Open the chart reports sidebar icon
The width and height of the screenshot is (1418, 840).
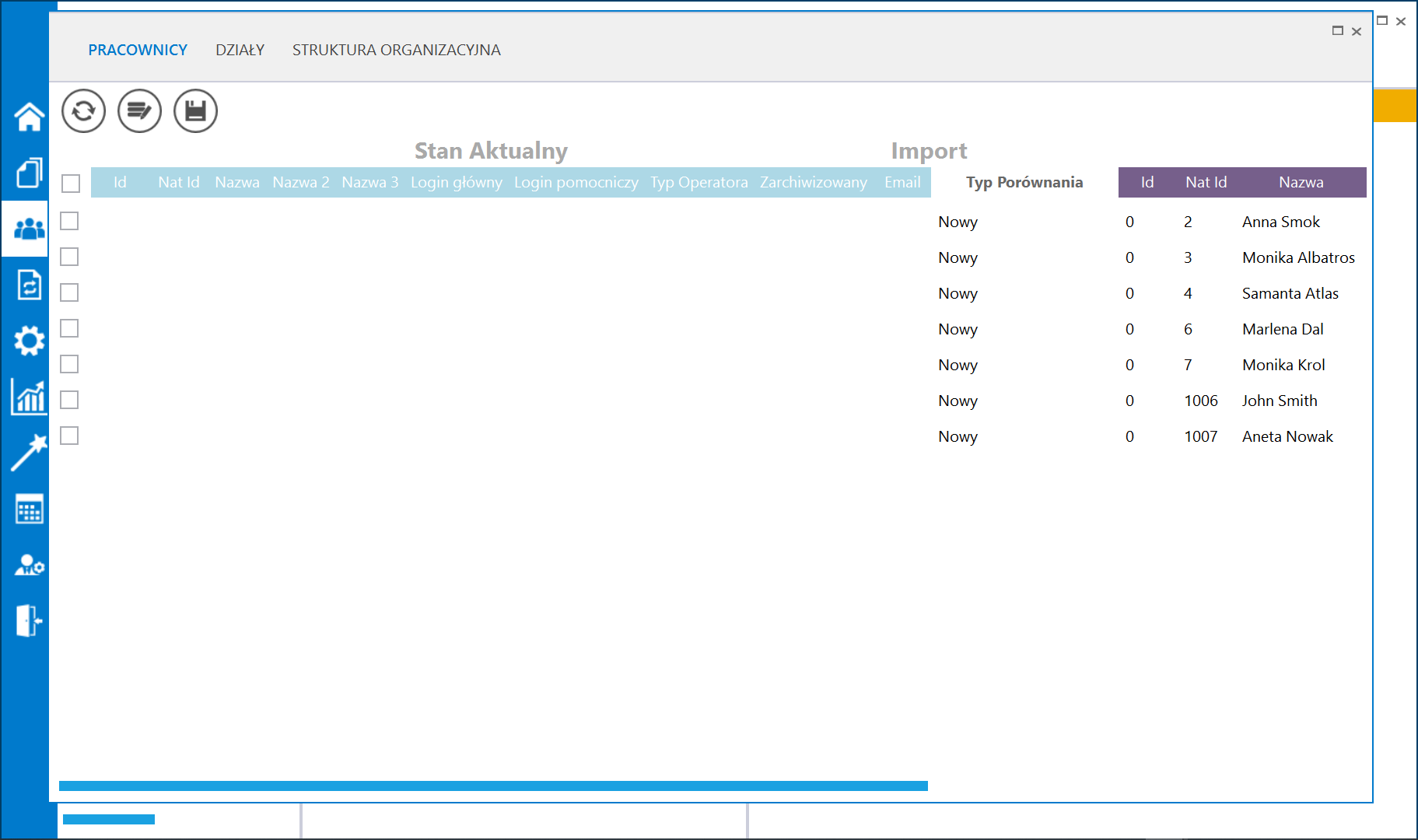tap(29, 397)
